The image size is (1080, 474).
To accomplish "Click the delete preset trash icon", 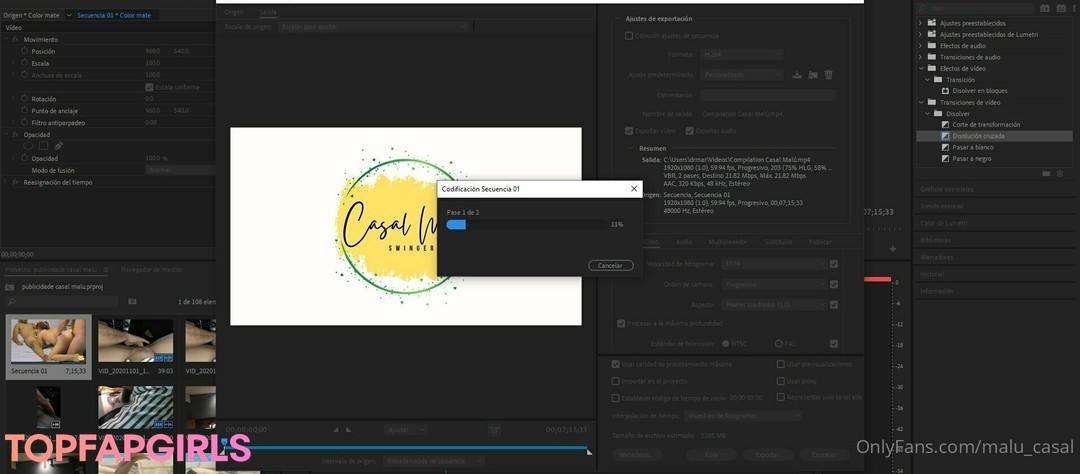I will tap(828, 74).
